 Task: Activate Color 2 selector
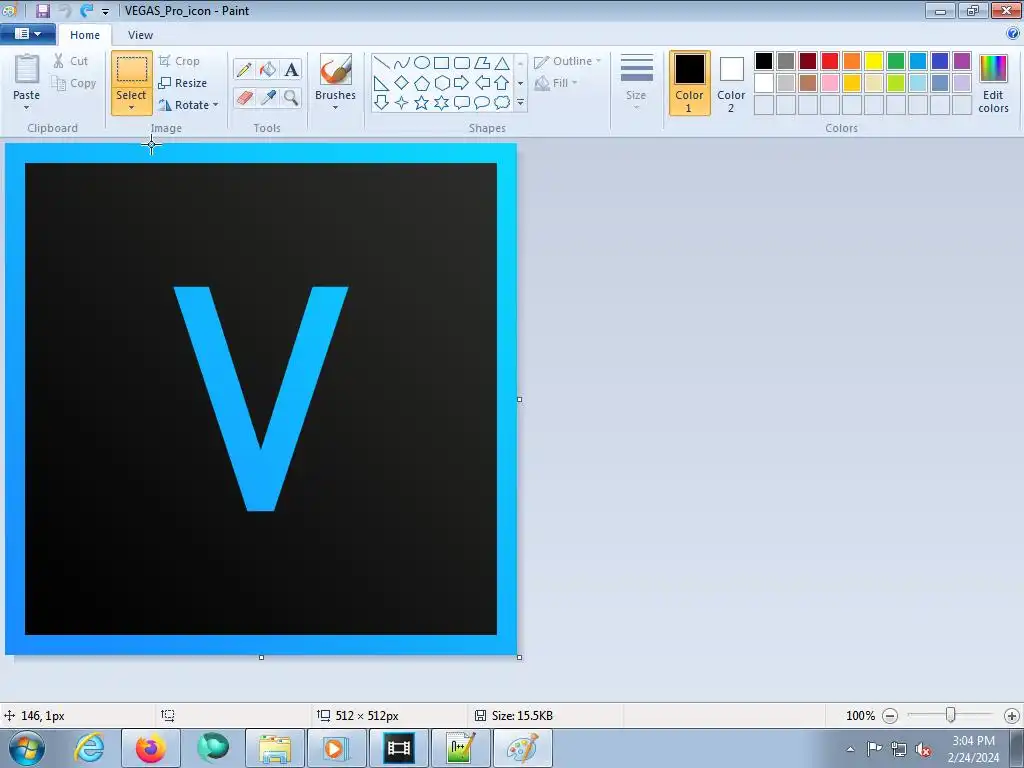pos(731,83)
